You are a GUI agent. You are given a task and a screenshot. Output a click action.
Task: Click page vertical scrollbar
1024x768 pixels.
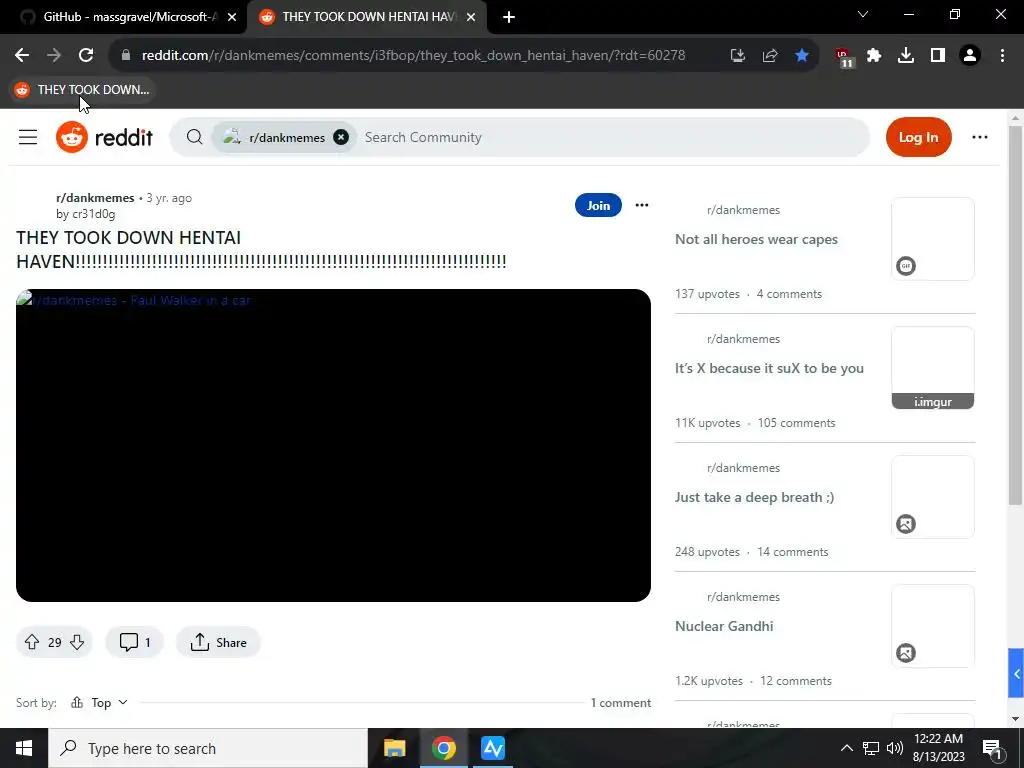[x=1015, y=316]
